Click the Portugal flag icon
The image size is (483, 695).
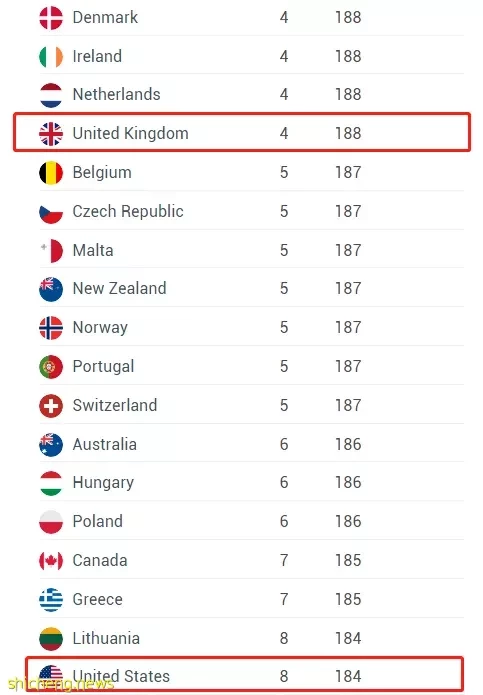51,367
